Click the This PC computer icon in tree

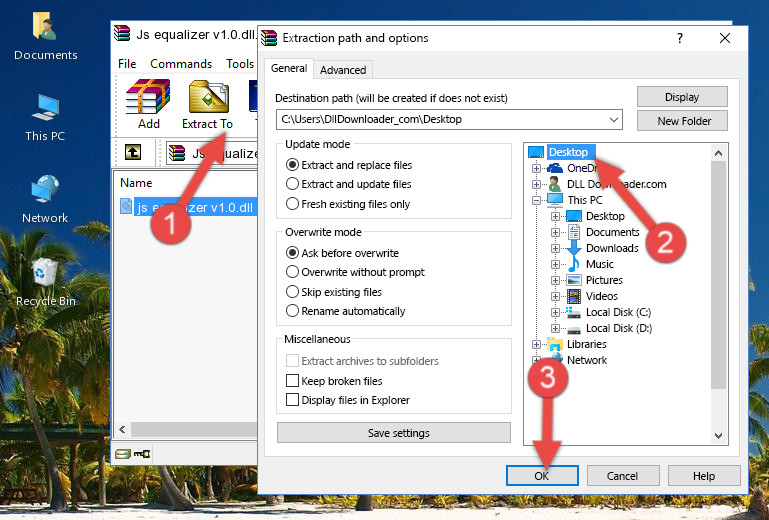[555, 200]
